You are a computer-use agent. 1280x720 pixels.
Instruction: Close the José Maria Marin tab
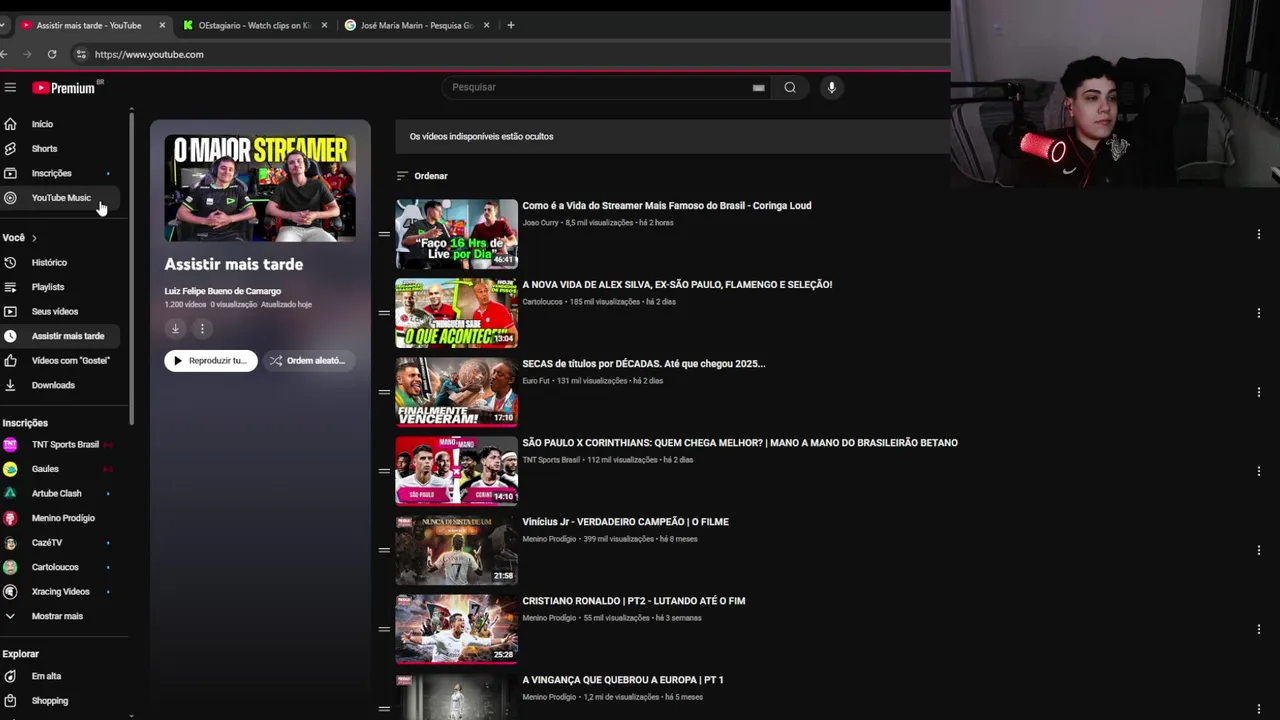[486, 25]
